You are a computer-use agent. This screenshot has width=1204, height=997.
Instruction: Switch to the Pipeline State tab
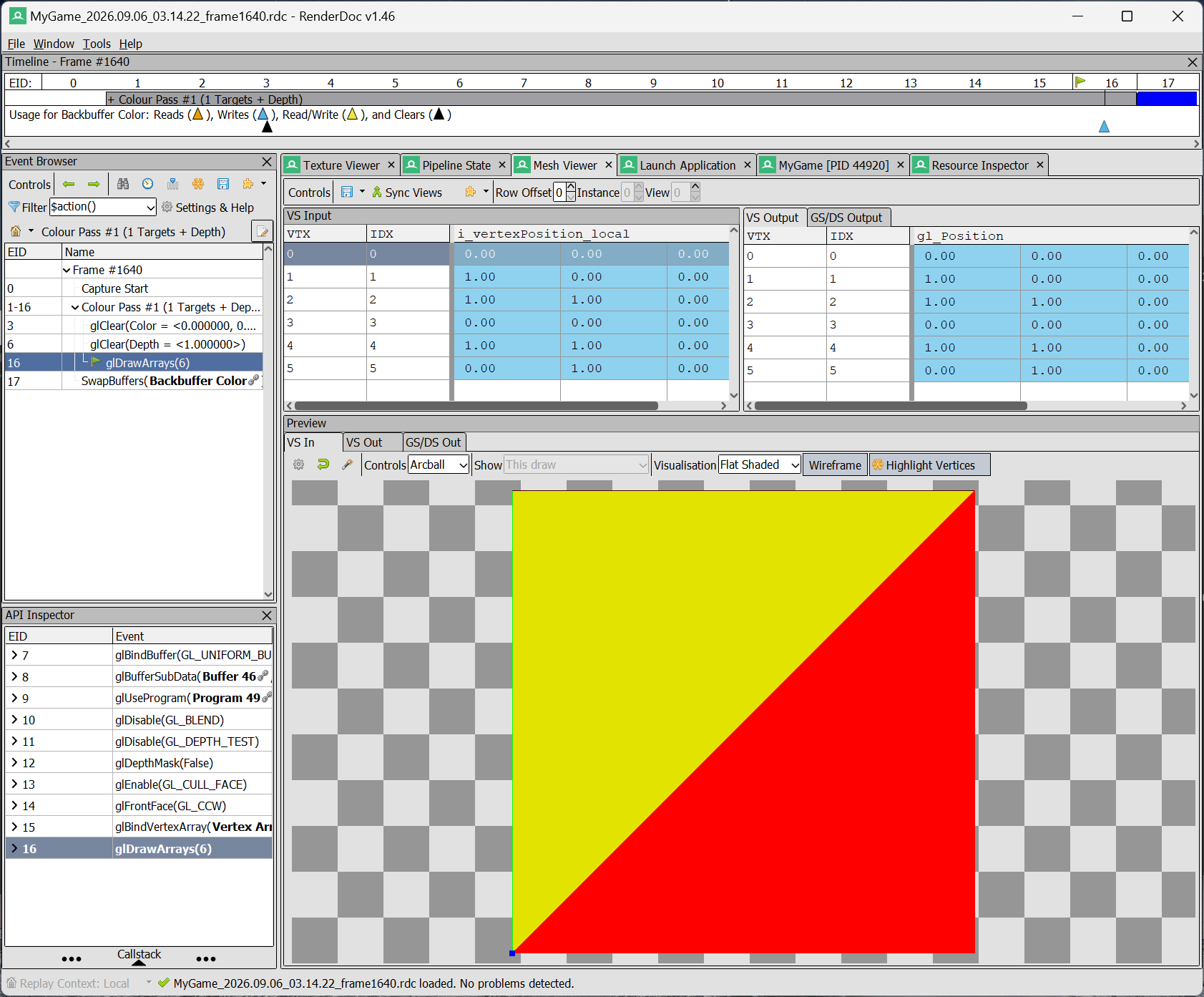456,165
